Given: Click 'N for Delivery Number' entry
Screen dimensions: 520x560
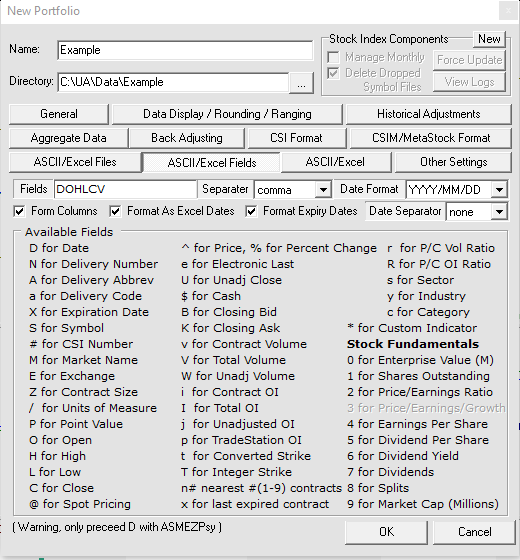Looking at the screenshot, I should pyautogui.click(x=94, y=264).
